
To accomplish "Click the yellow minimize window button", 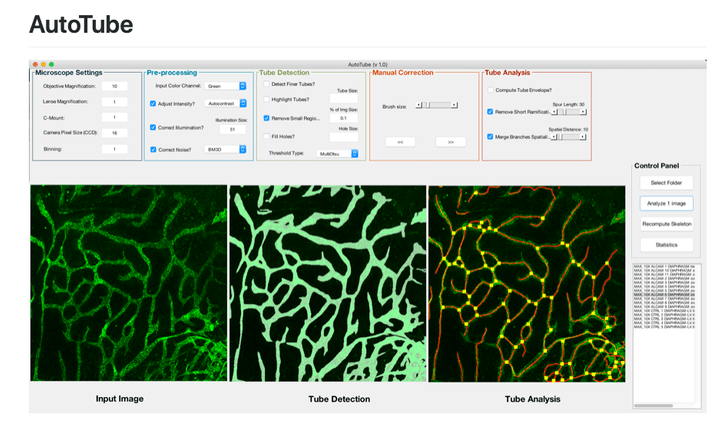I will click(x=43, y=64).
